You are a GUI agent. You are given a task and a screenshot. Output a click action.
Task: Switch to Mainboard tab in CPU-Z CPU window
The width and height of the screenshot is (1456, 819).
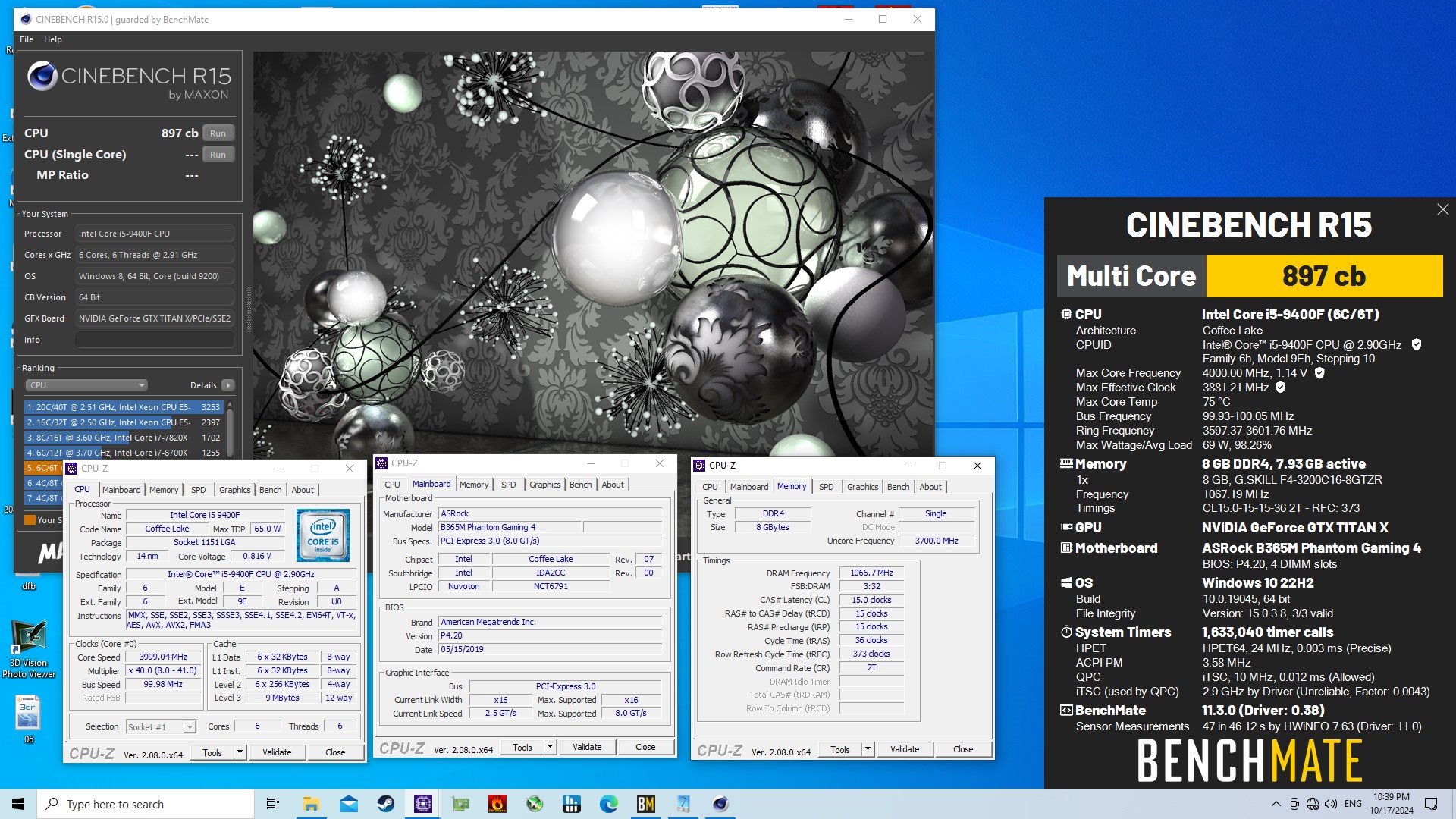121,490
